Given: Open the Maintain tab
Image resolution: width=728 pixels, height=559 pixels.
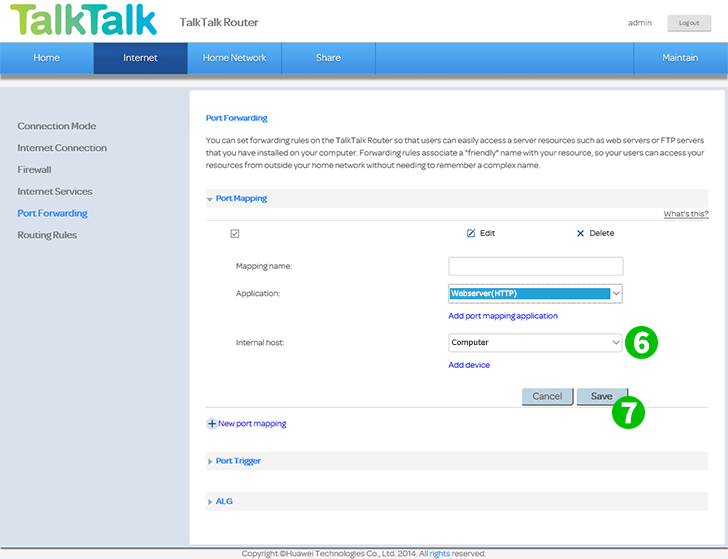Looking at the screenshot, I should (x=680, y=58).
